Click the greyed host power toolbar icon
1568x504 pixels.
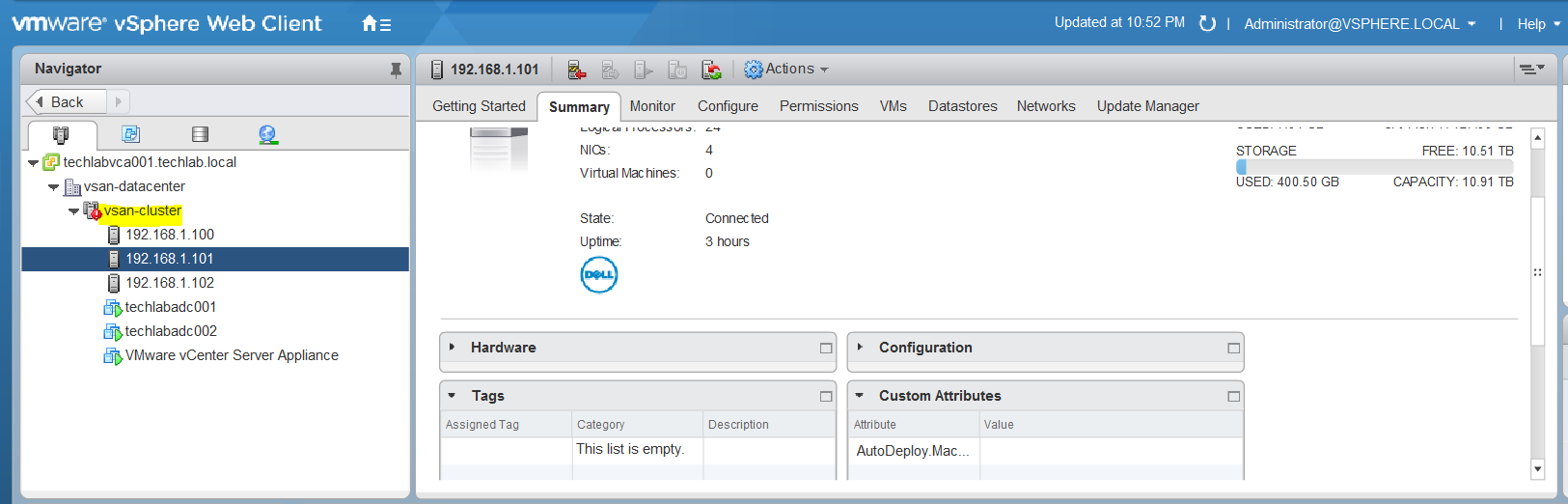pyautogui.click(x=677, y=70)
